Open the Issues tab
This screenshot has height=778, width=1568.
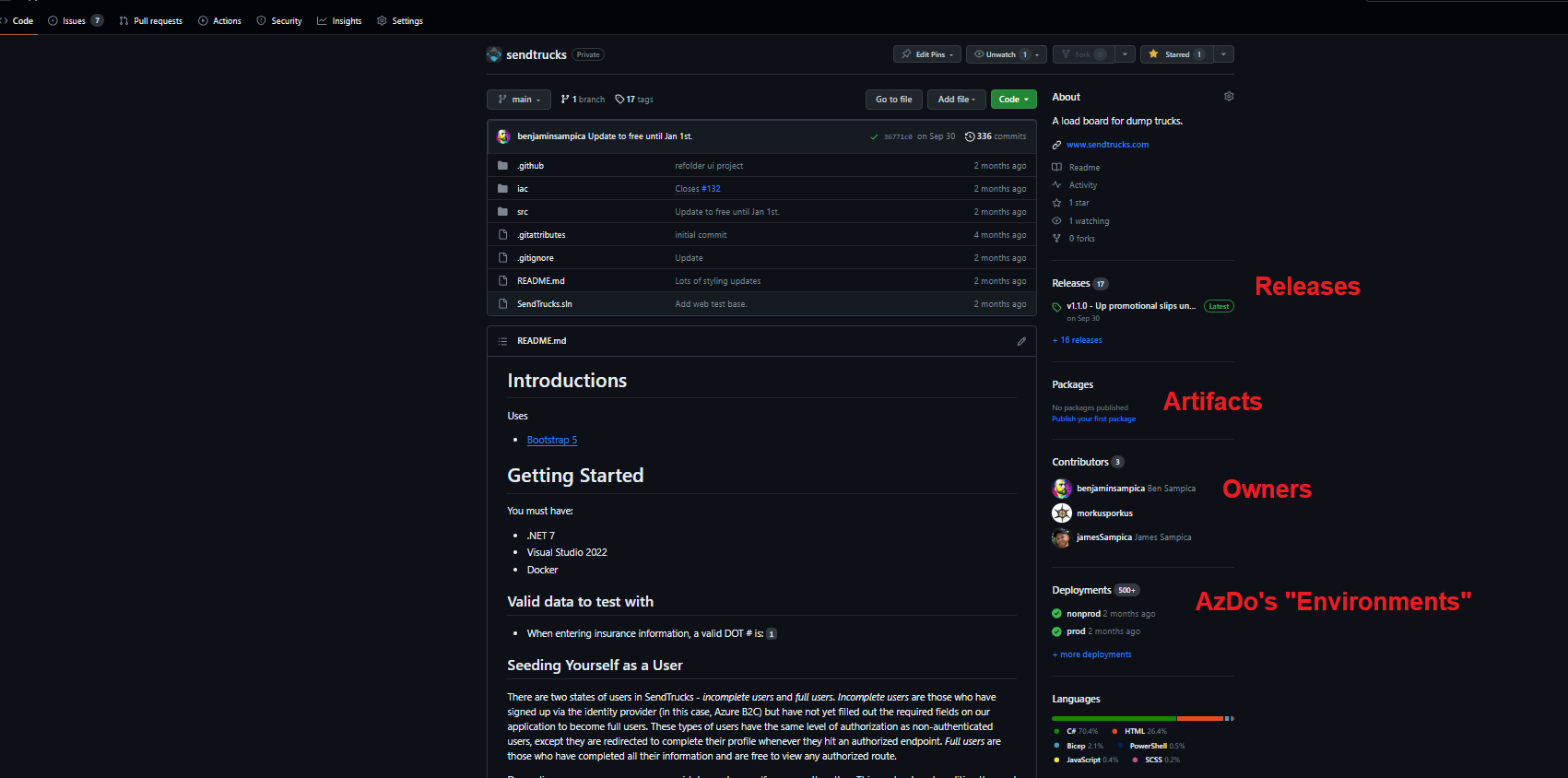tap(76, 20)
